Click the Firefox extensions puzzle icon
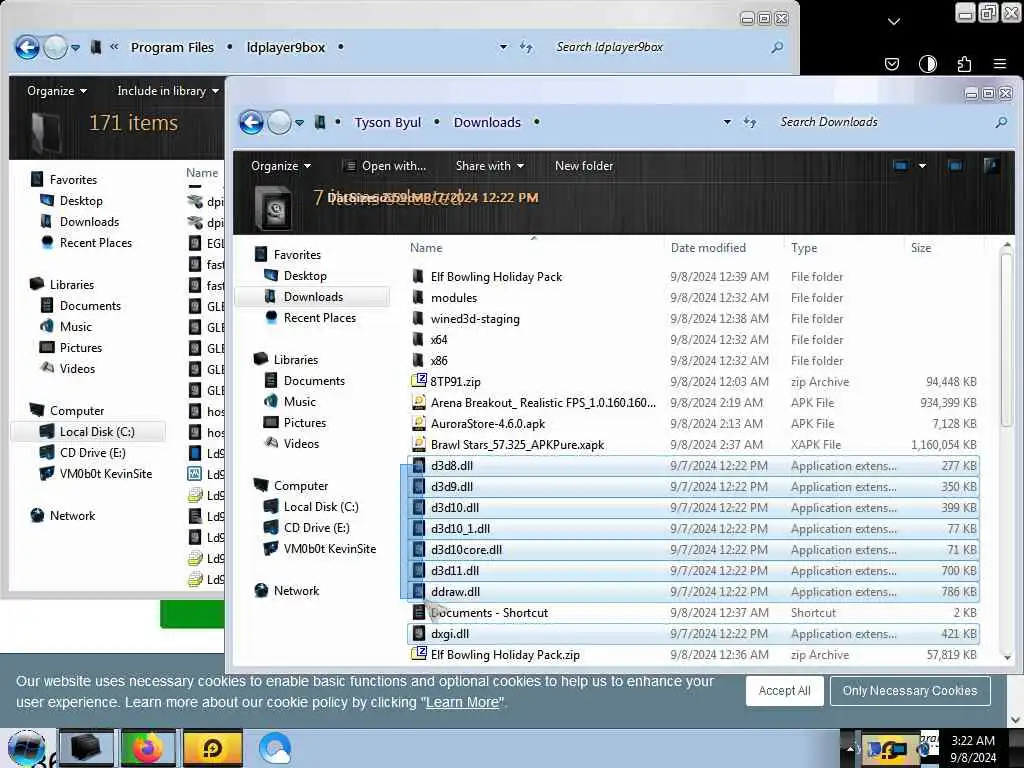Screen dimensions: 1024x768 (x=964, y=63)
